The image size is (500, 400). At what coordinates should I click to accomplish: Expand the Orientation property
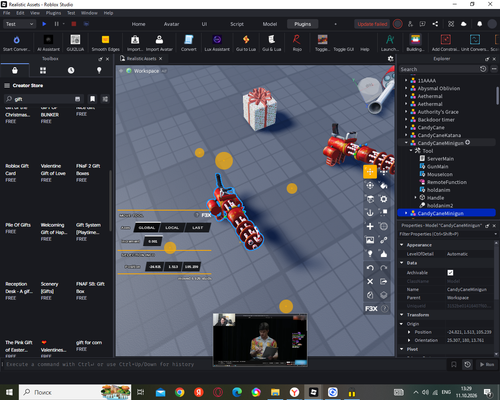pos(409,340)
